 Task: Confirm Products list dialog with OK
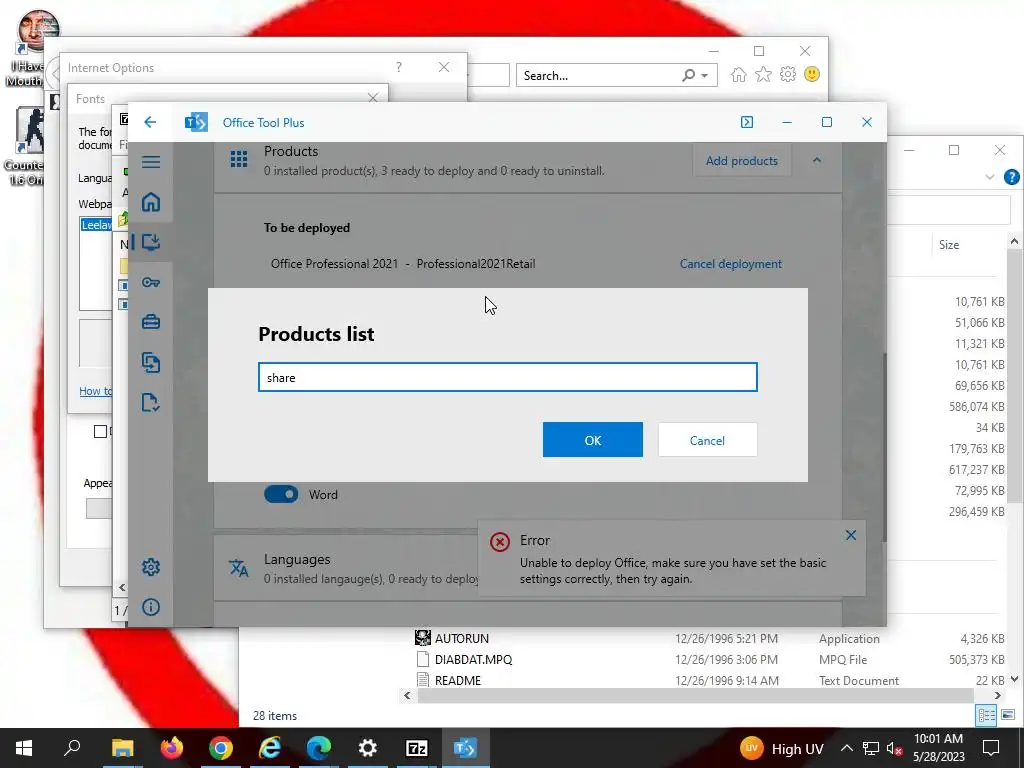[x=592, y=440]
